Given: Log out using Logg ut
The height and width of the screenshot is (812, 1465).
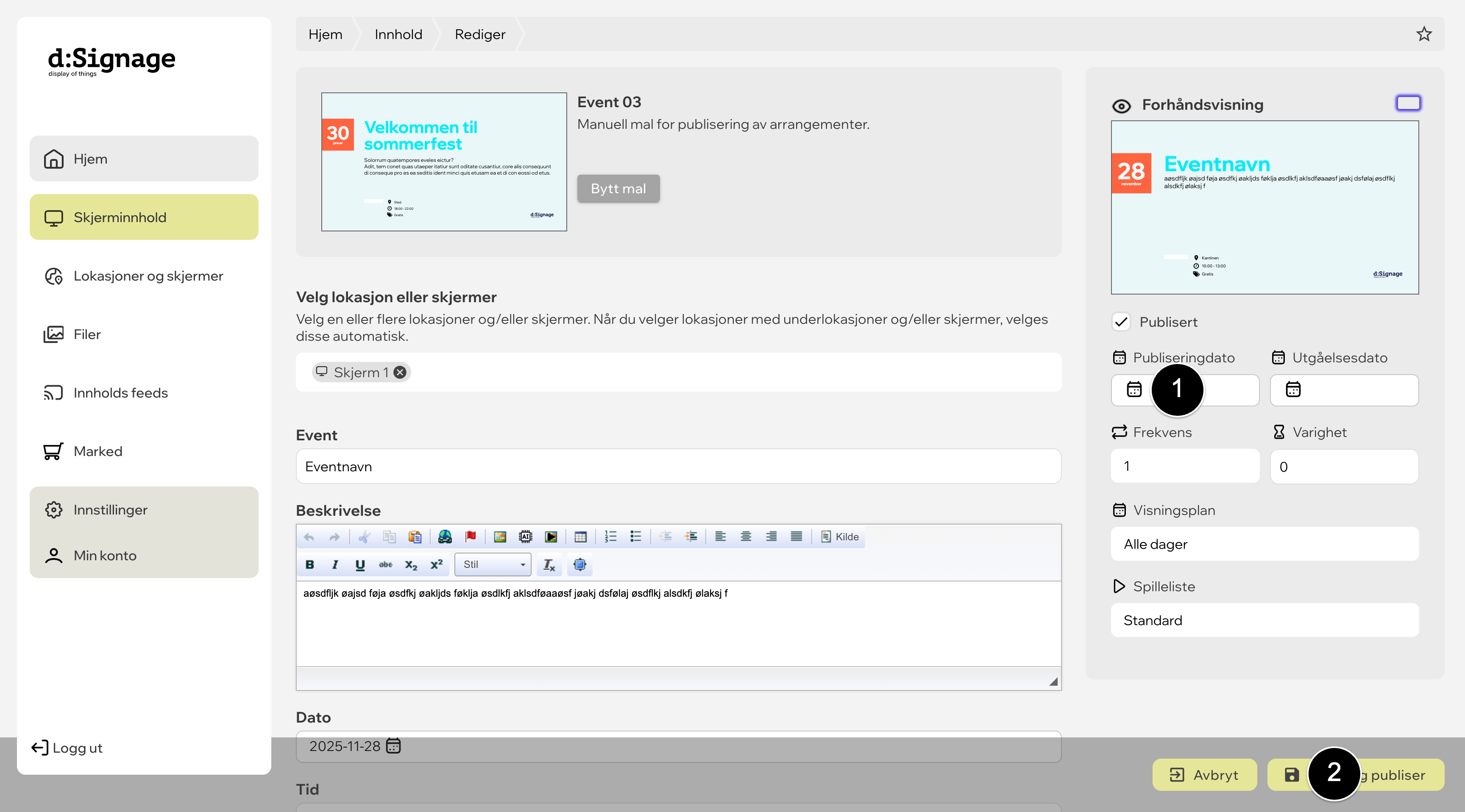Looking at the screenshot, I should pyautogui.click(x=67, y=748).
